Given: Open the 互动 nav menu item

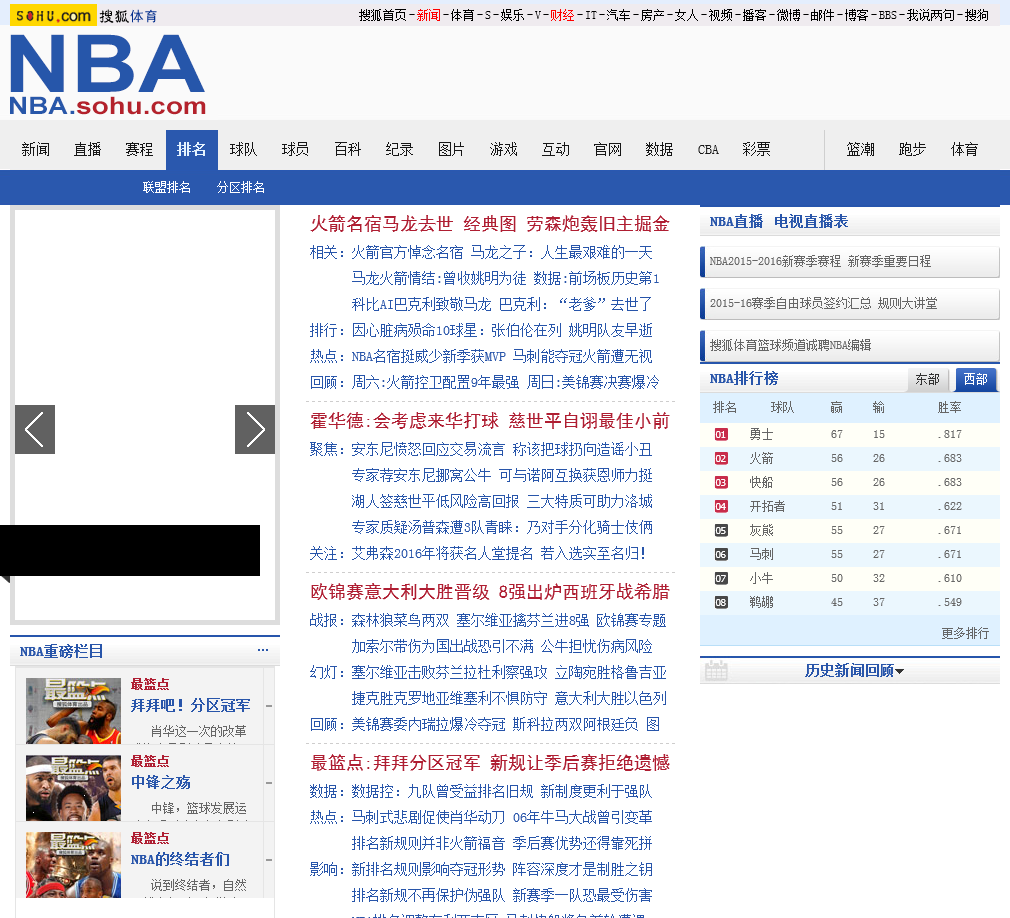Looking at the screenshot, I should click(x=555, y=149).
